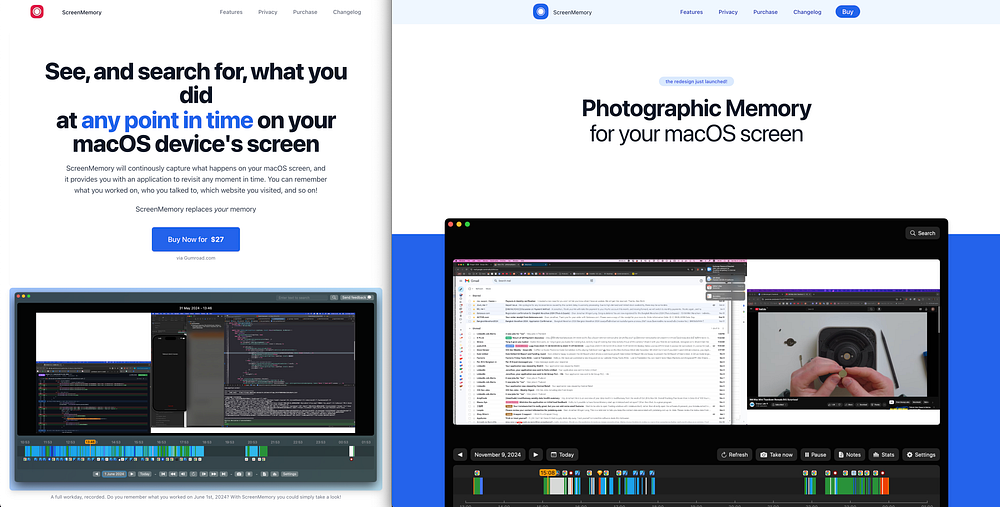The height and width of the screenshot is (507, 1000).
Task: Click the 1 June 2024 date field
Action: point(114,474)
